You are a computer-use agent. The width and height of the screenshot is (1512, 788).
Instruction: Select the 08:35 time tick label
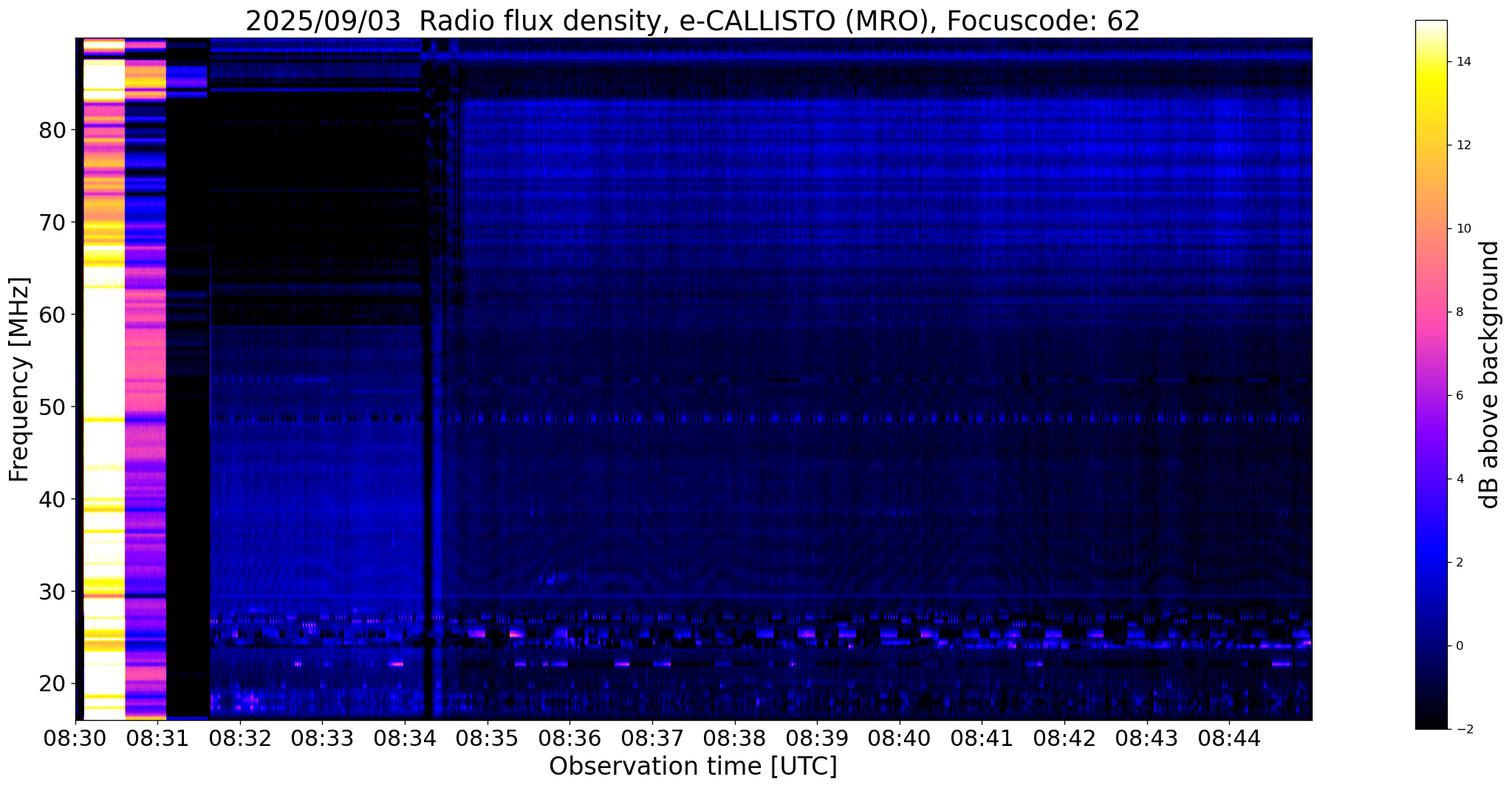pyautogui.click(x=488, y=739)
